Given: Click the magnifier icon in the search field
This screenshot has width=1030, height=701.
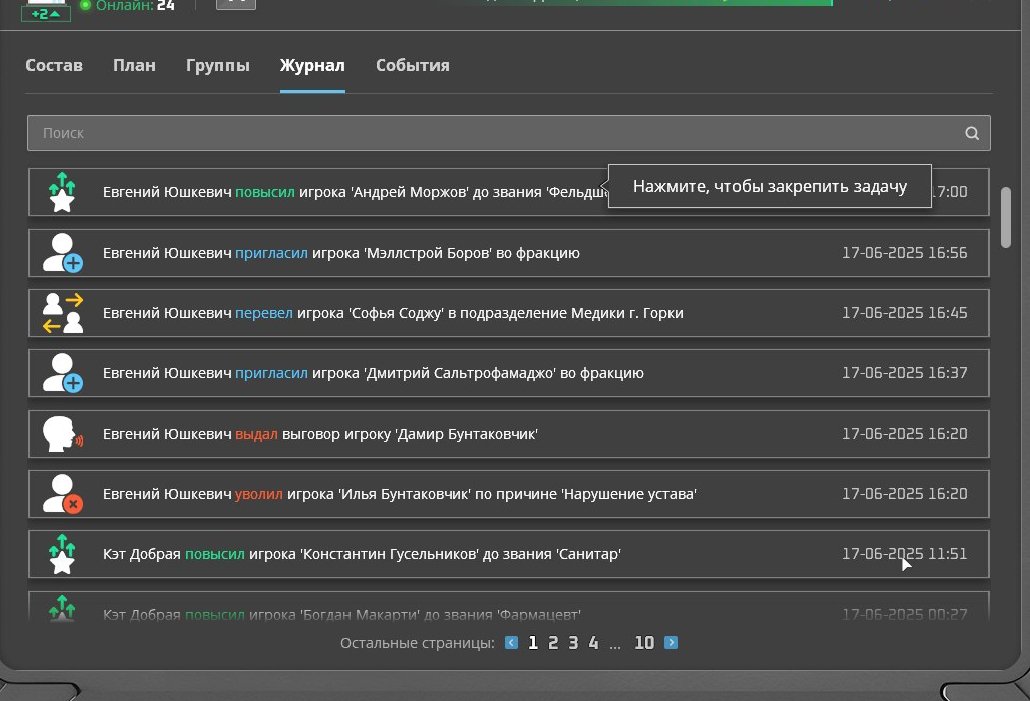Looking at the screenshot, I should (972, 133).
